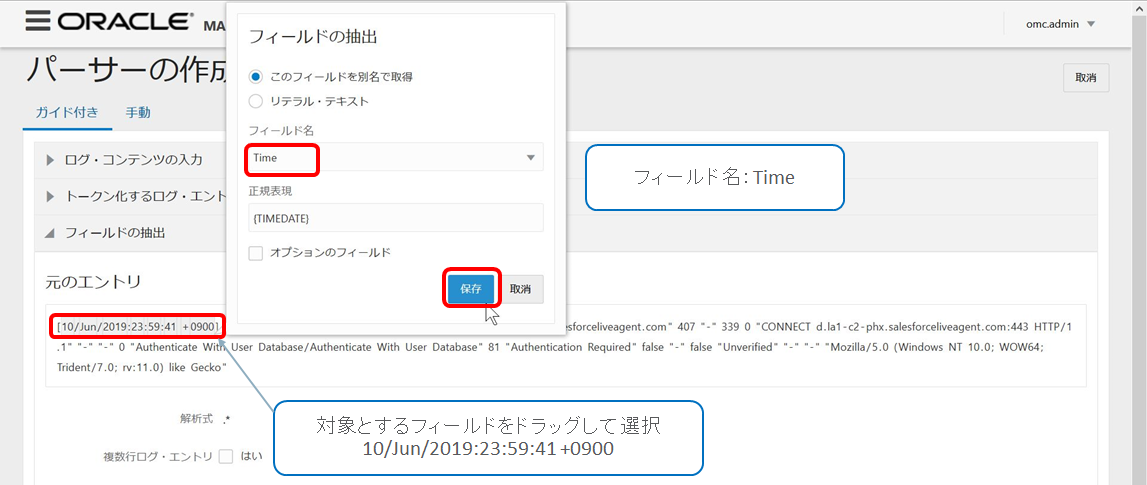Select このフィールドを別名で取得 radio option
This screenshot has height=485, width=1147.
click(255, 76)
